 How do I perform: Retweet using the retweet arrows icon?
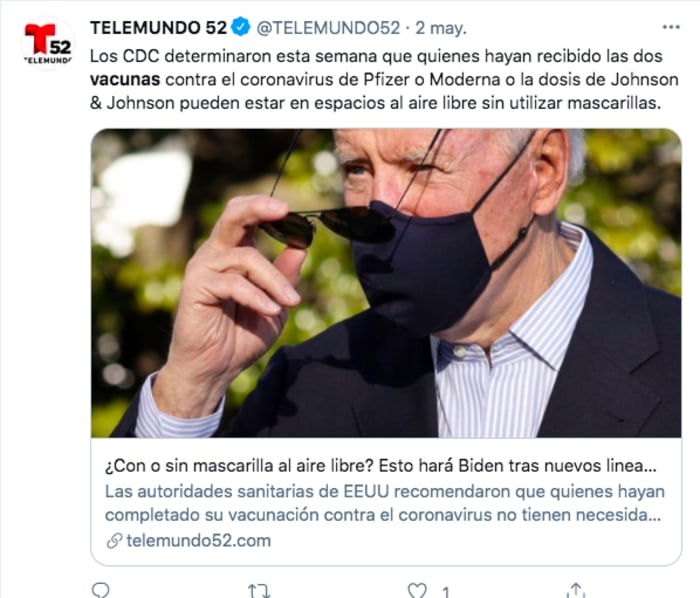[x=259, y=591]
